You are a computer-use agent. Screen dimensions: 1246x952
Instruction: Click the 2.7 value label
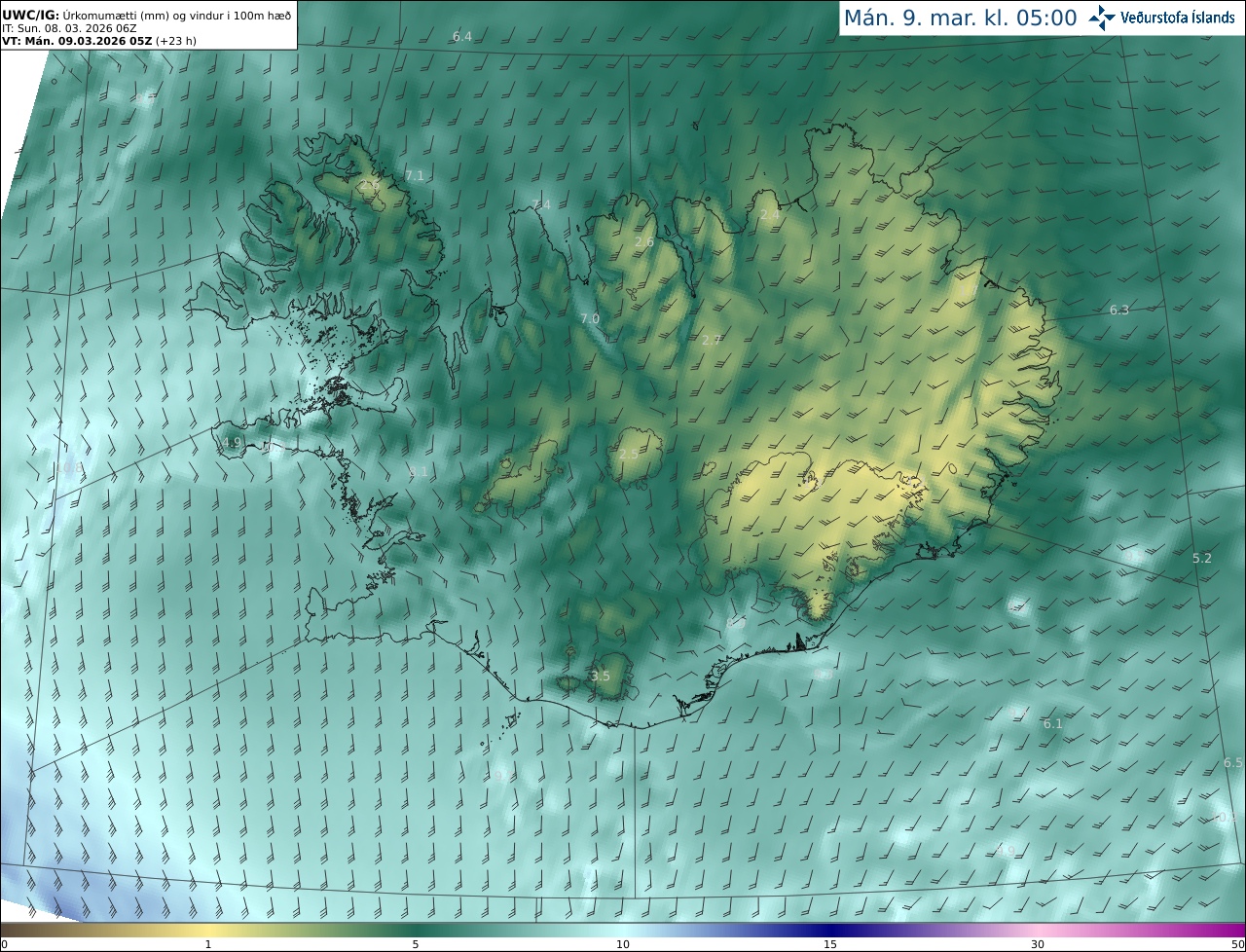click(x=711, y=340)
